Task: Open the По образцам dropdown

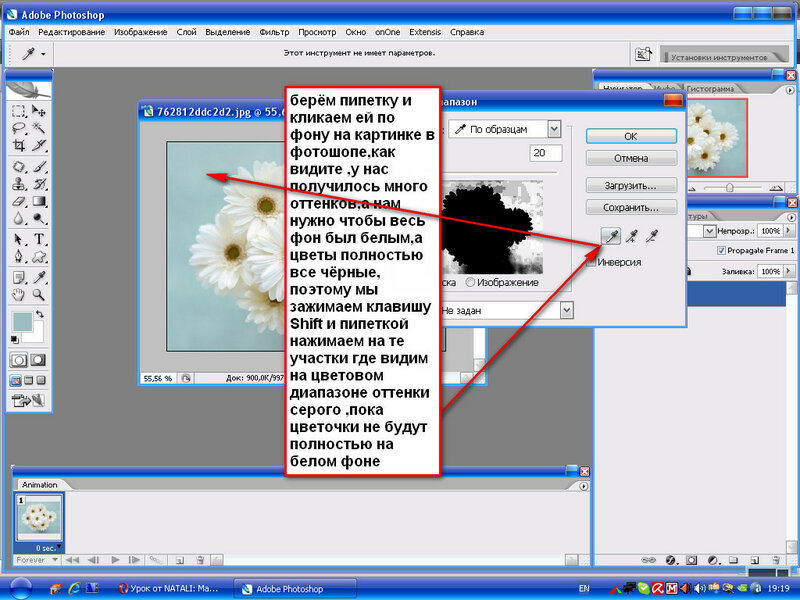Action: pos(555,129)
